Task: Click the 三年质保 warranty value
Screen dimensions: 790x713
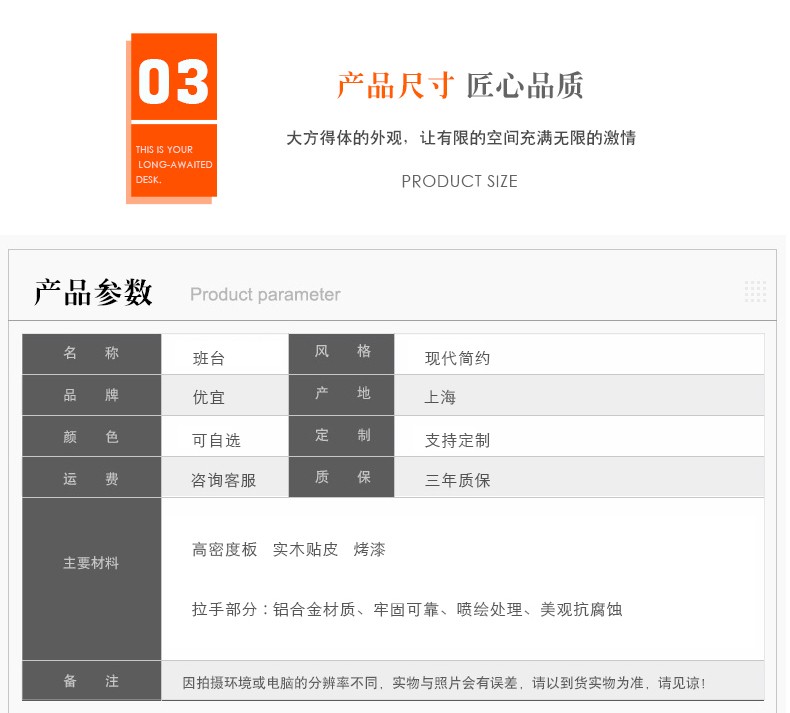Action: point(457,480)
